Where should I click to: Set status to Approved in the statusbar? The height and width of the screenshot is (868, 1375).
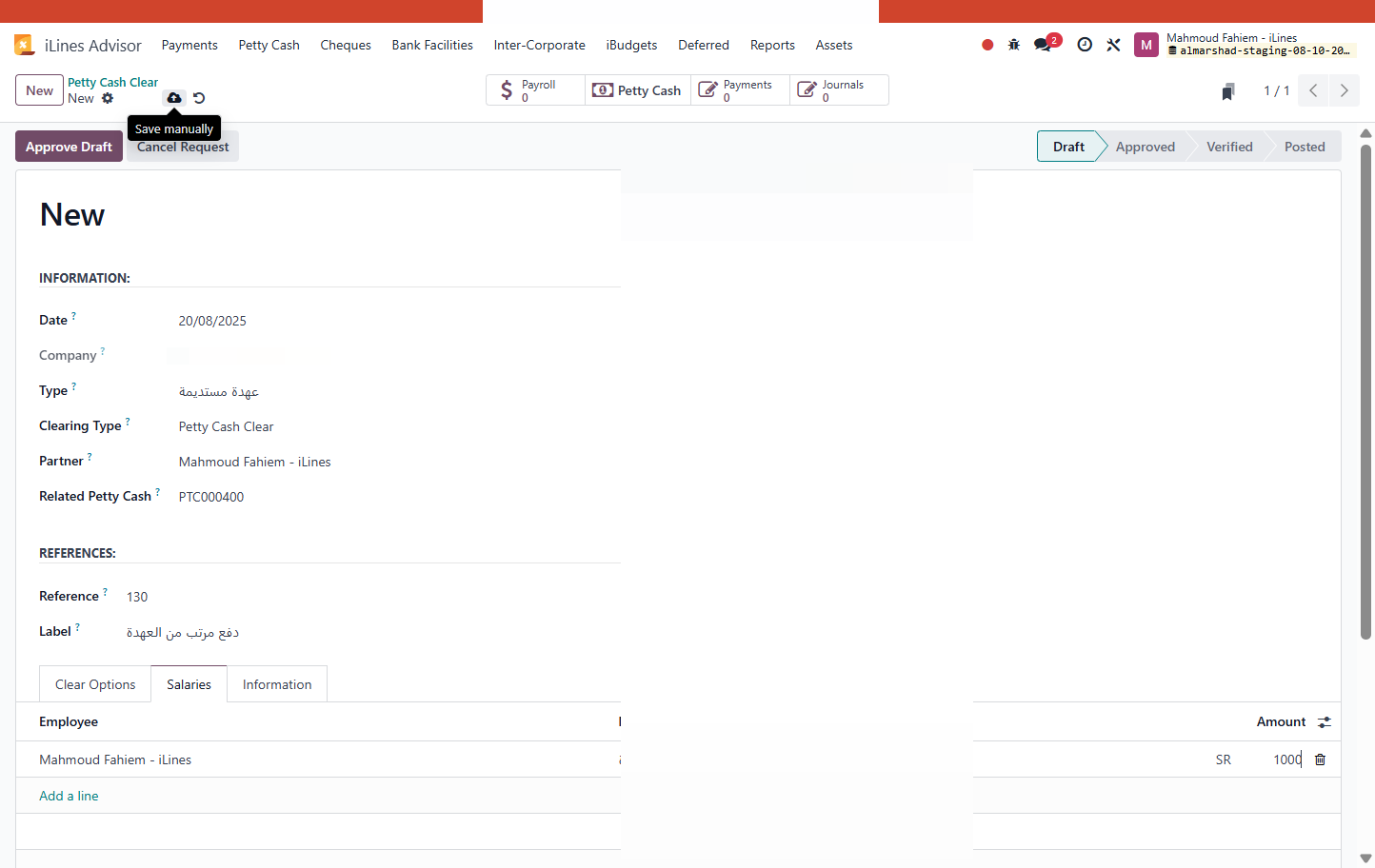pos(1146,147)
